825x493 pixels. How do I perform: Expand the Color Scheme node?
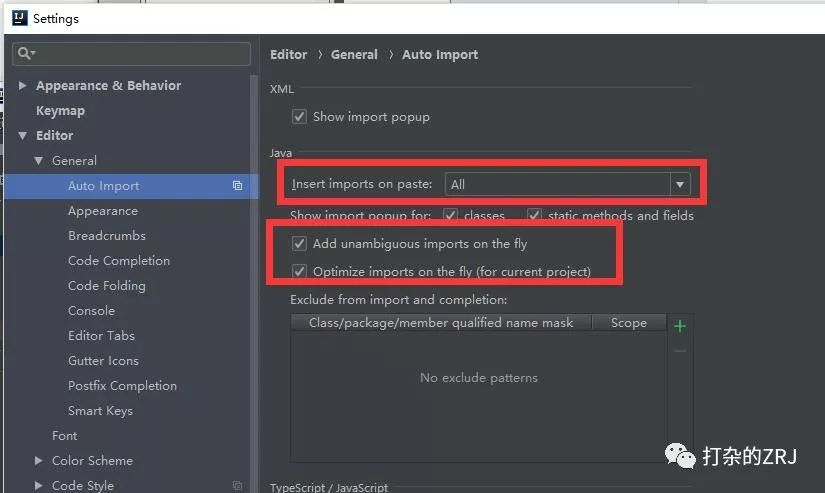(x=38, y=460)
